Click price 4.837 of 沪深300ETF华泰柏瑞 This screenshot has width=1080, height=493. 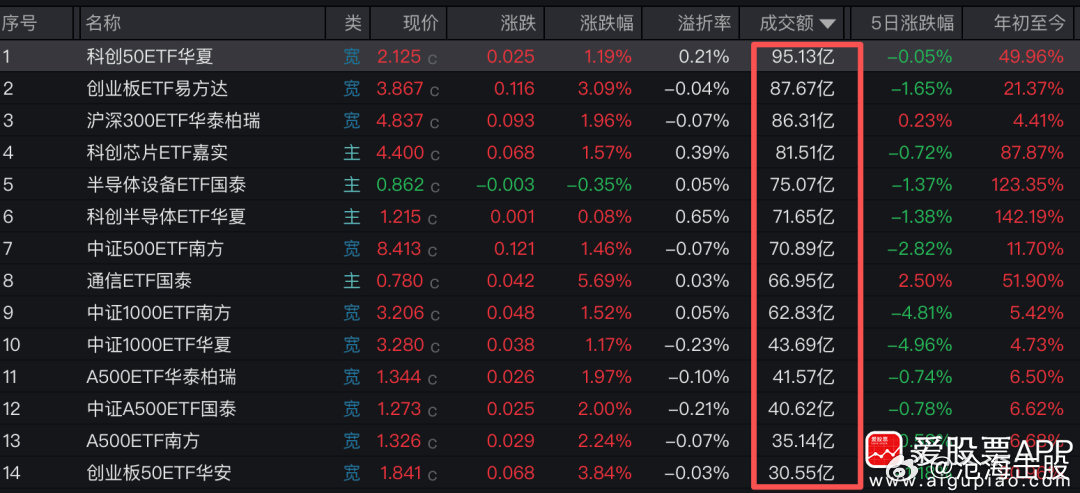click(401, 120)
